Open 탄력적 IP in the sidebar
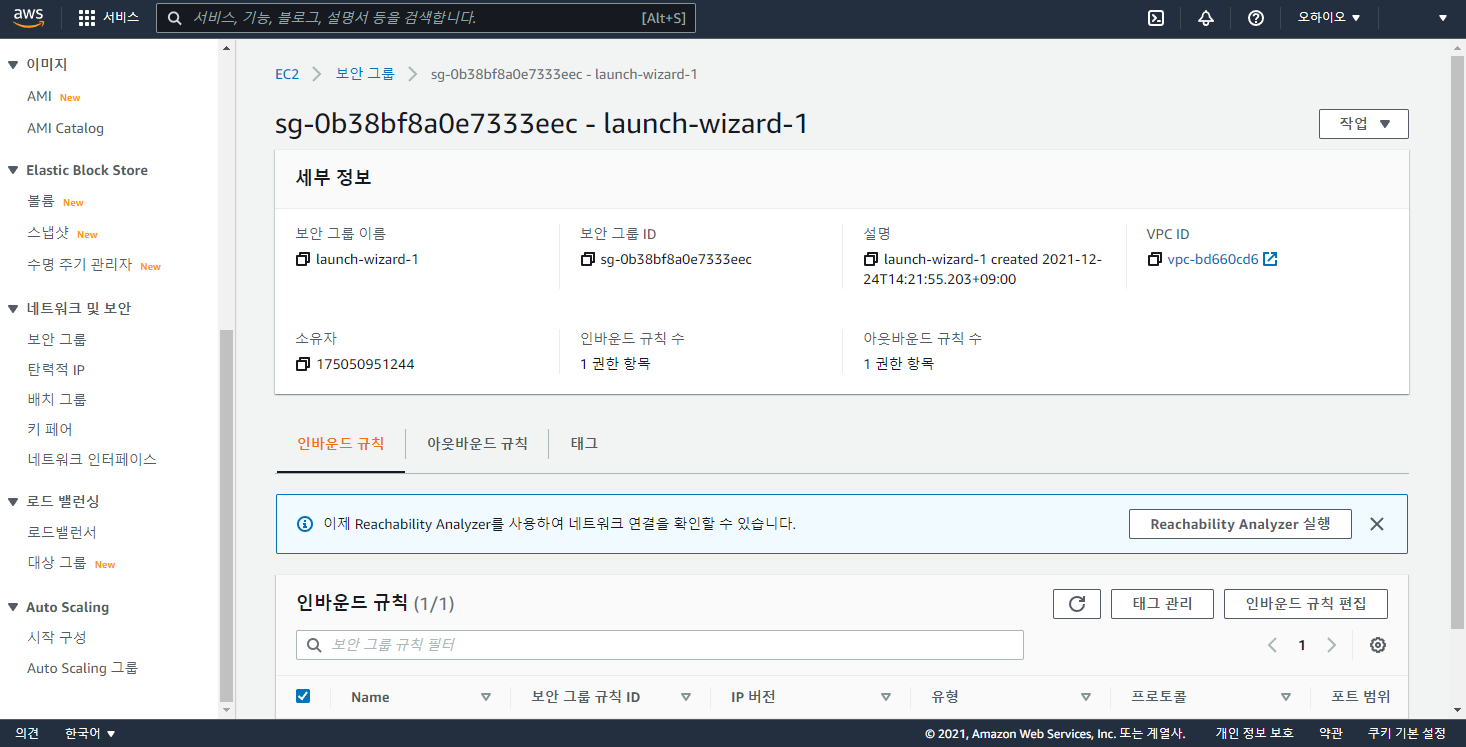Viewport: 1466px width, 747px height. [56, 370]
